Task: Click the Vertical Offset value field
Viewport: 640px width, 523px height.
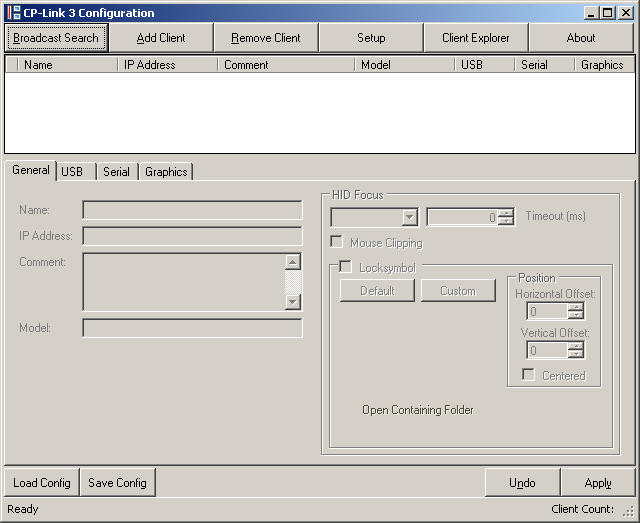Action: (x=547, y=350)
